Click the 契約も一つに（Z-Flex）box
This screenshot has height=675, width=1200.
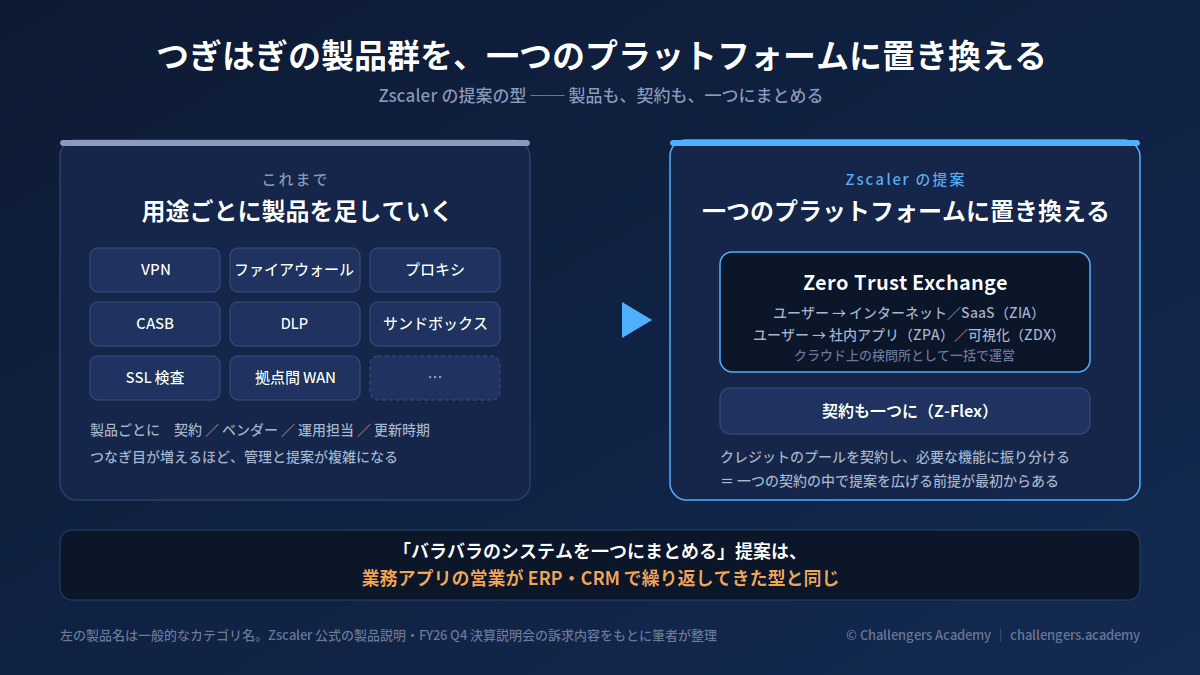tap(905, 411)
